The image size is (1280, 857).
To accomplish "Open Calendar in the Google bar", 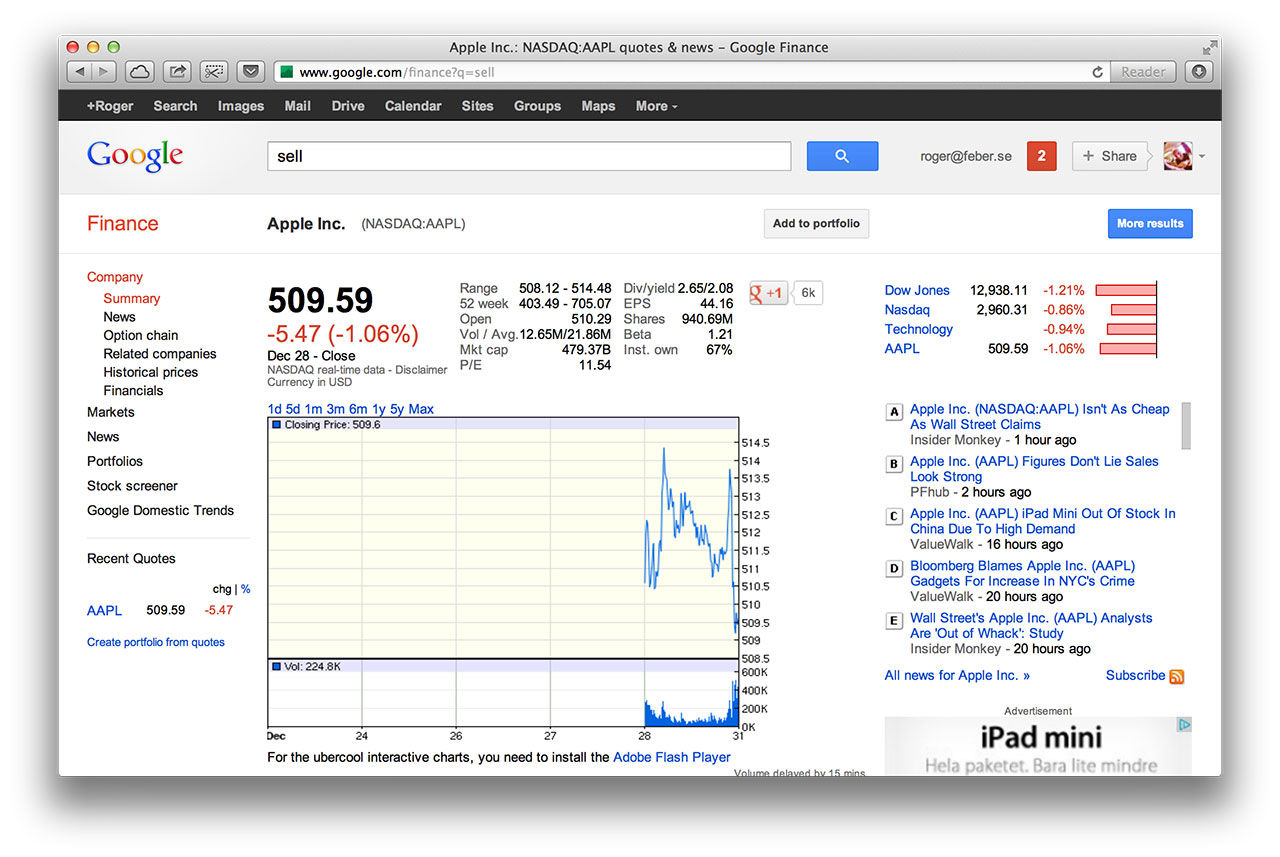I will pyautogui.click(x=413, y=106).
